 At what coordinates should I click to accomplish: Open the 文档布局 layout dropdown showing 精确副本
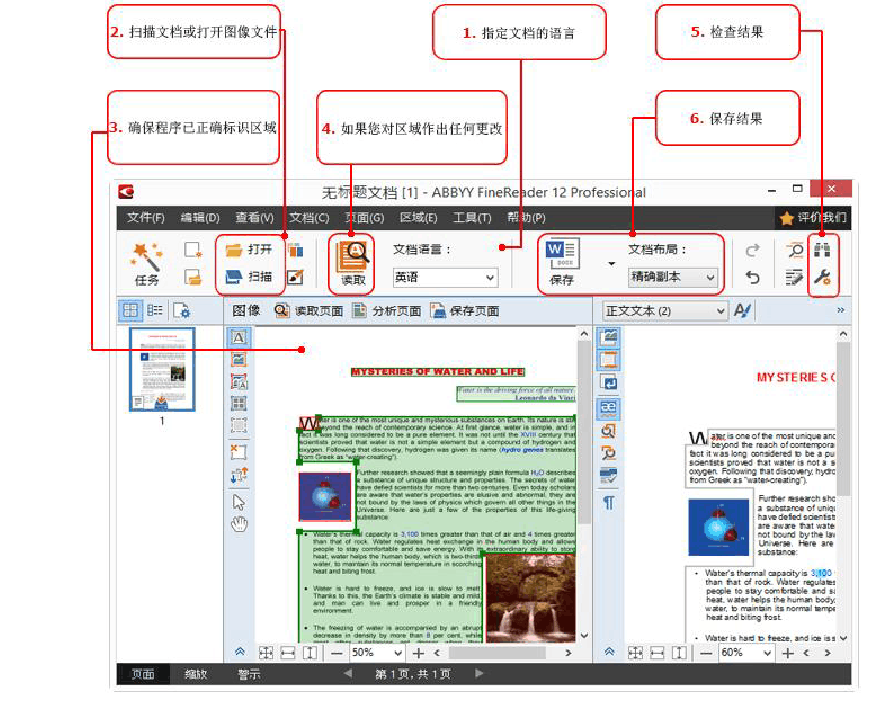pos(672,278)
